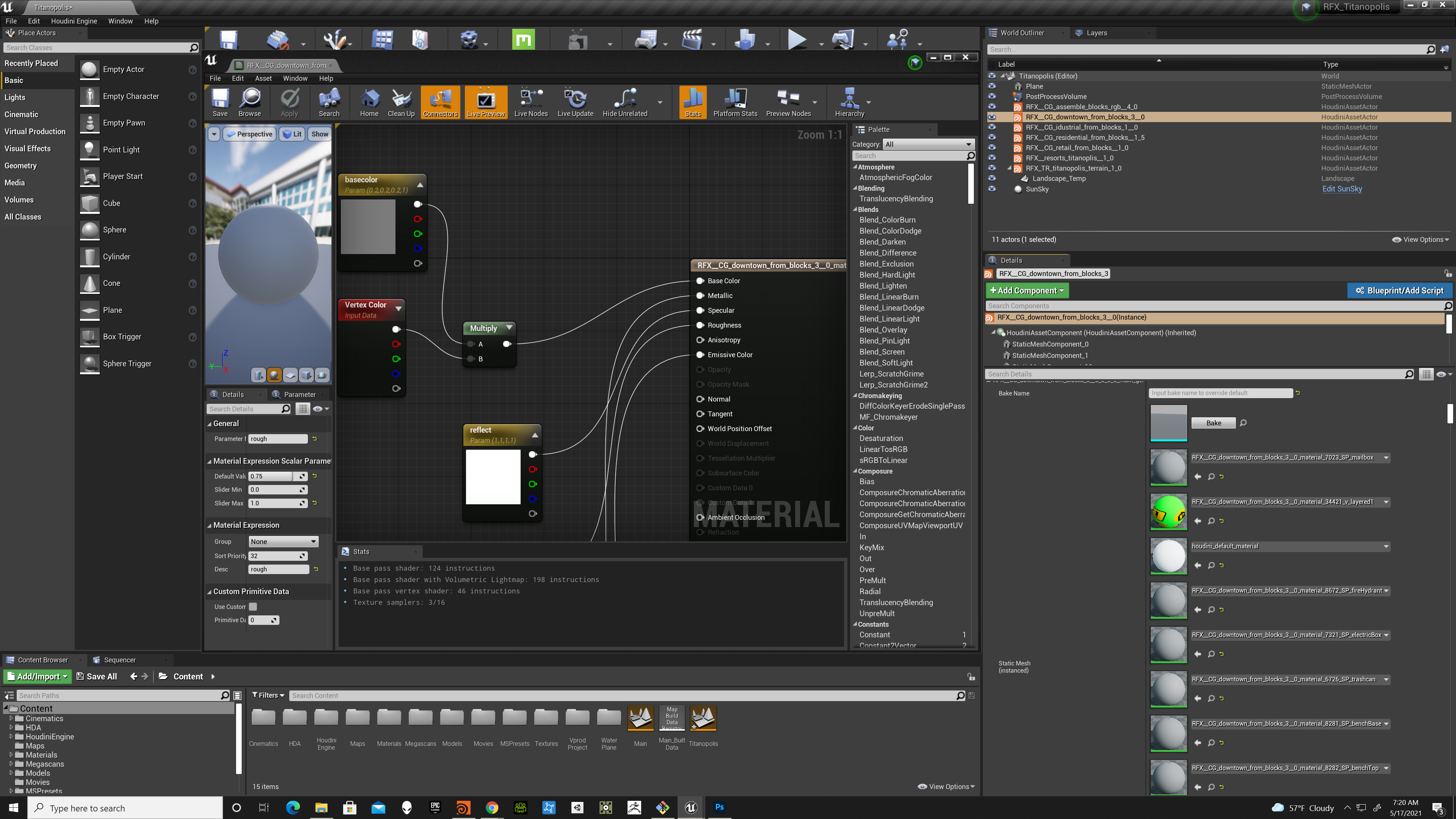
Task: Open the main editor Window menu
Action: click(x=121, y=21)
